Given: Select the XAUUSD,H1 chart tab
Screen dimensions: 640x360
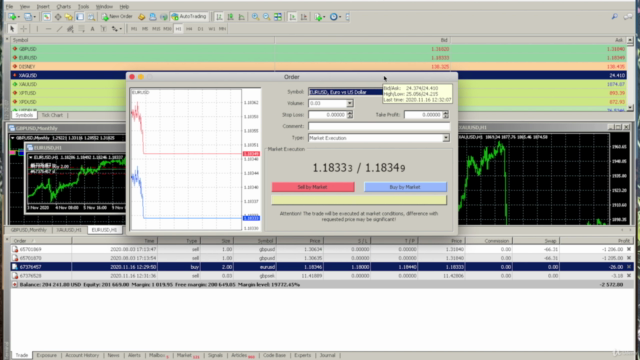Looking at the screenshot, I should (69, 230).
